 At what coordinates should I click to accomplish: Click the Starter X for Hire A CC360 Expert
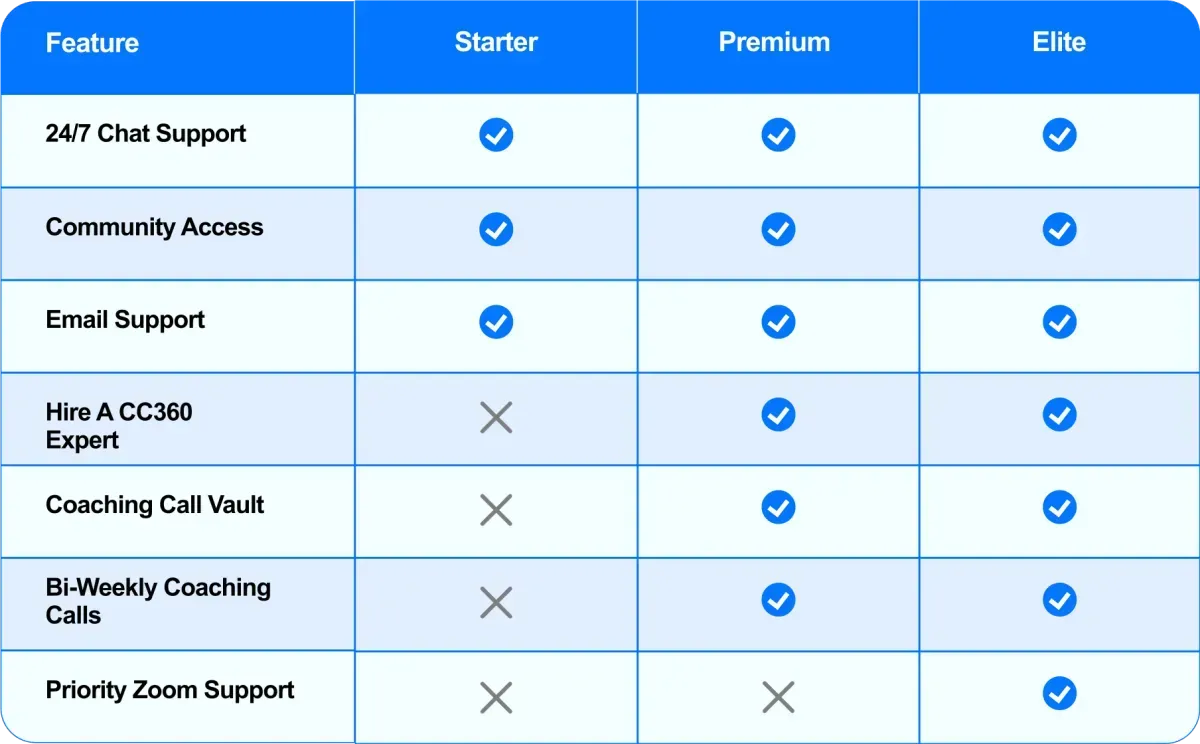[x=496, y=416]
